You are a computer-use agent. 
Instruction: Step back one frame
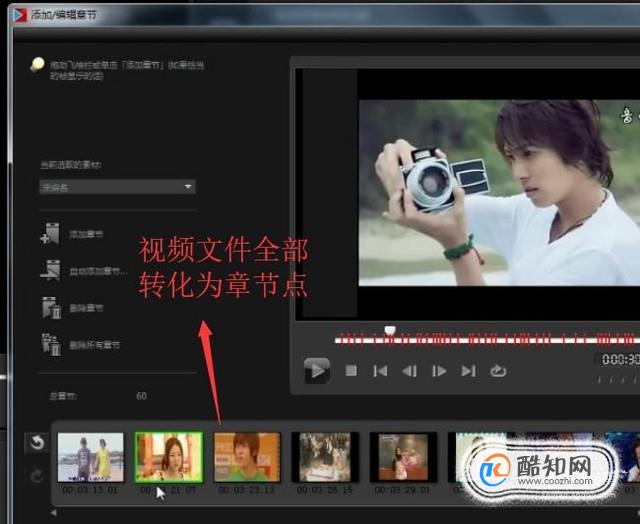point(409,371)
